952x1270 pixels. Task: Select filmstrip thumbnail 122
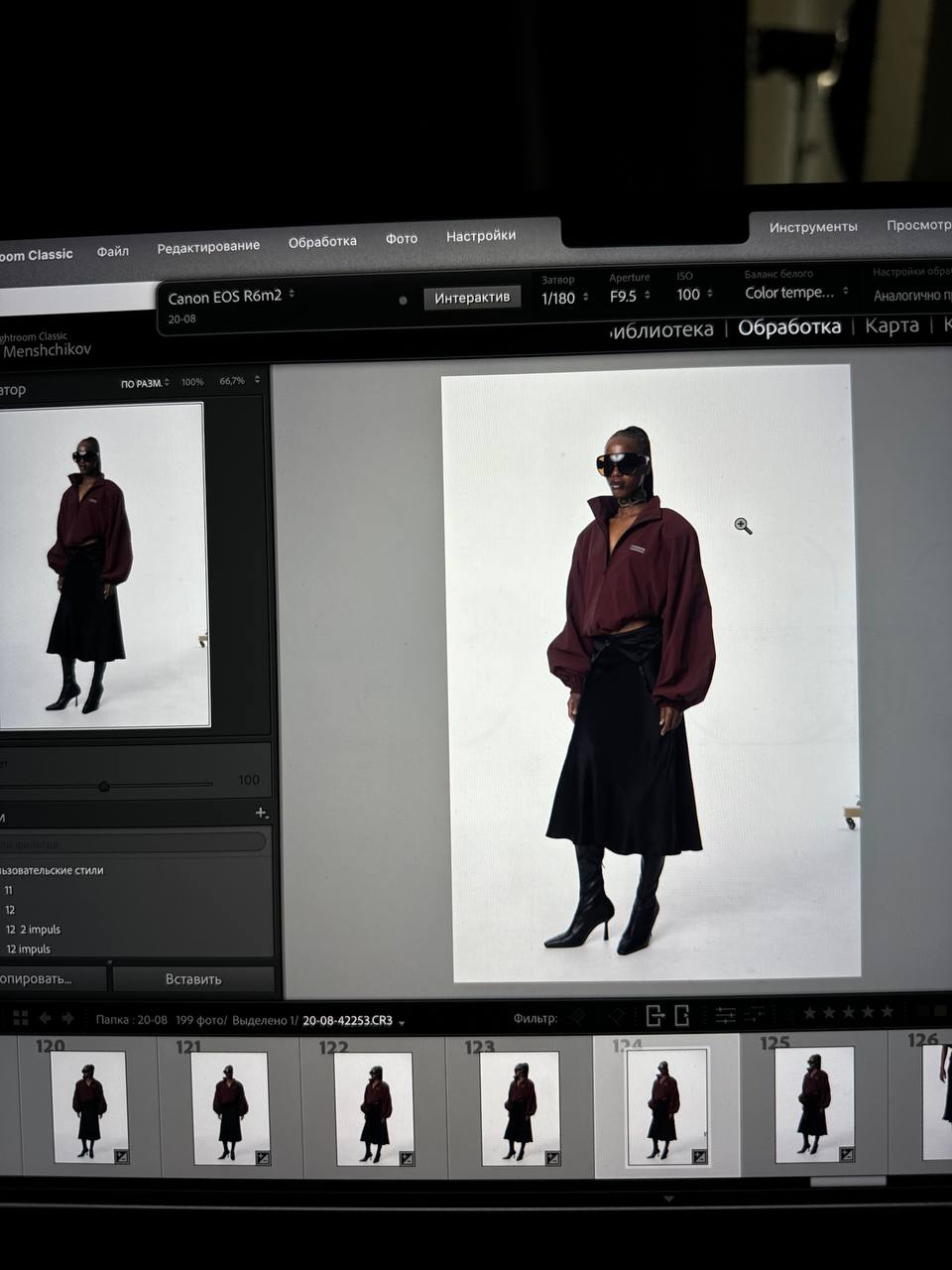pyautogui.click(x=374, y=1108)
